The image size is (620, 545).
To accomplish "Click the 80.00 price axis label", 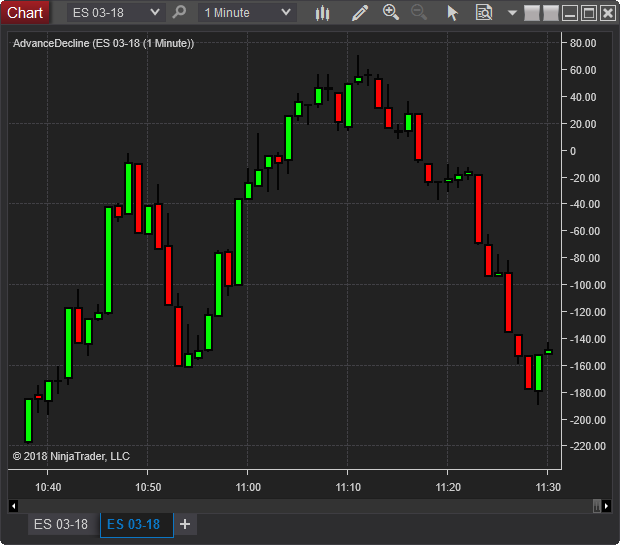I will pos(583,43).
